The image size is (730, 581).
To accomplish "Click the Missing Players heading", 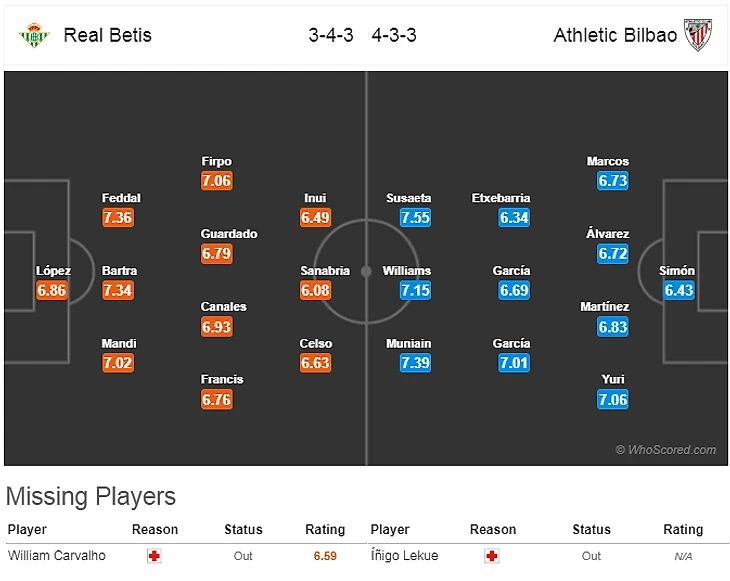I will pyautogui.click(x=91, y=496).
